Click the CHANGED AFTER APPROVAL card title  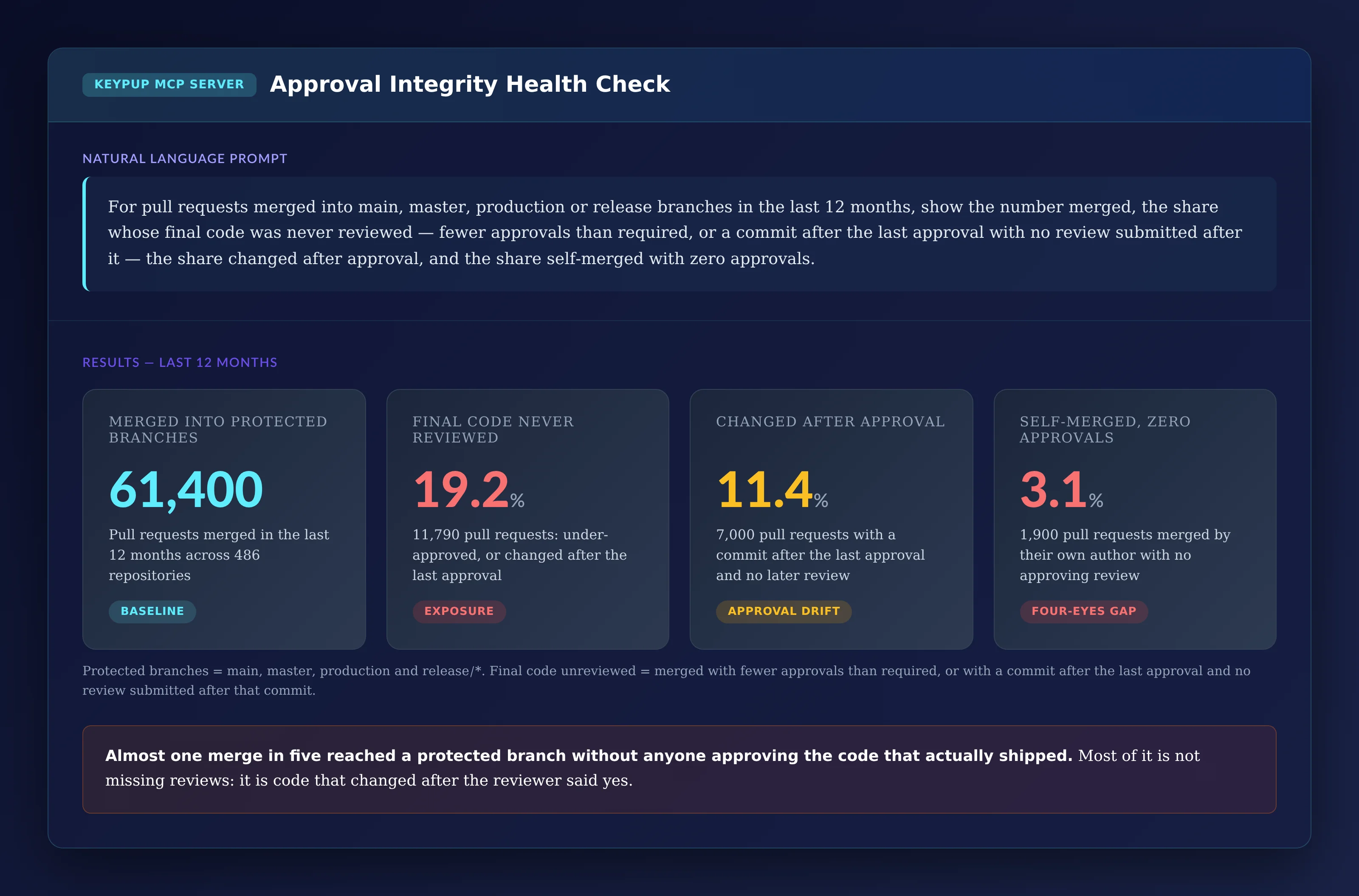tap(830, 422)
